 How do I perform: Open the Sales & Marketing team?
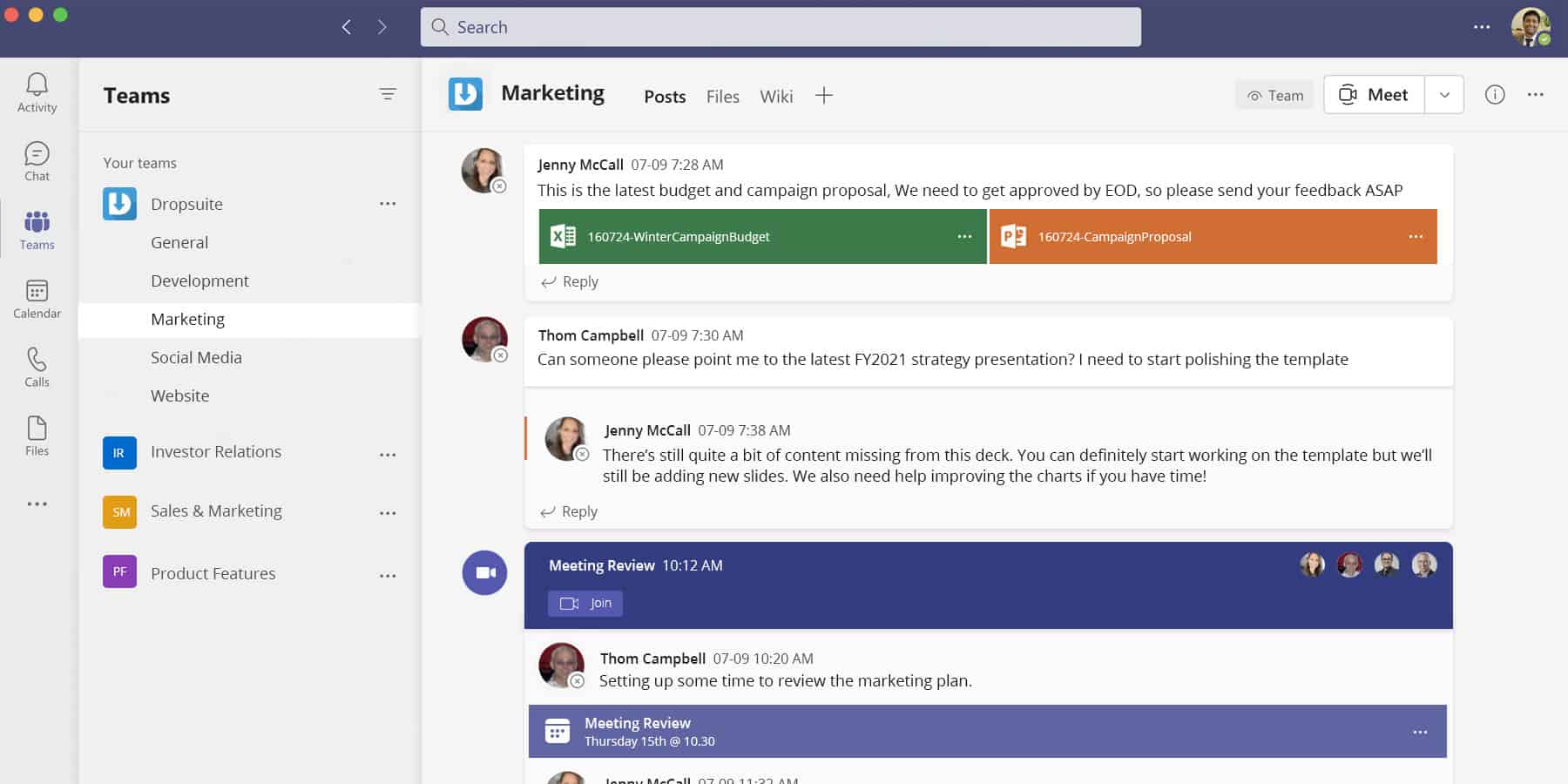[216, 511]
